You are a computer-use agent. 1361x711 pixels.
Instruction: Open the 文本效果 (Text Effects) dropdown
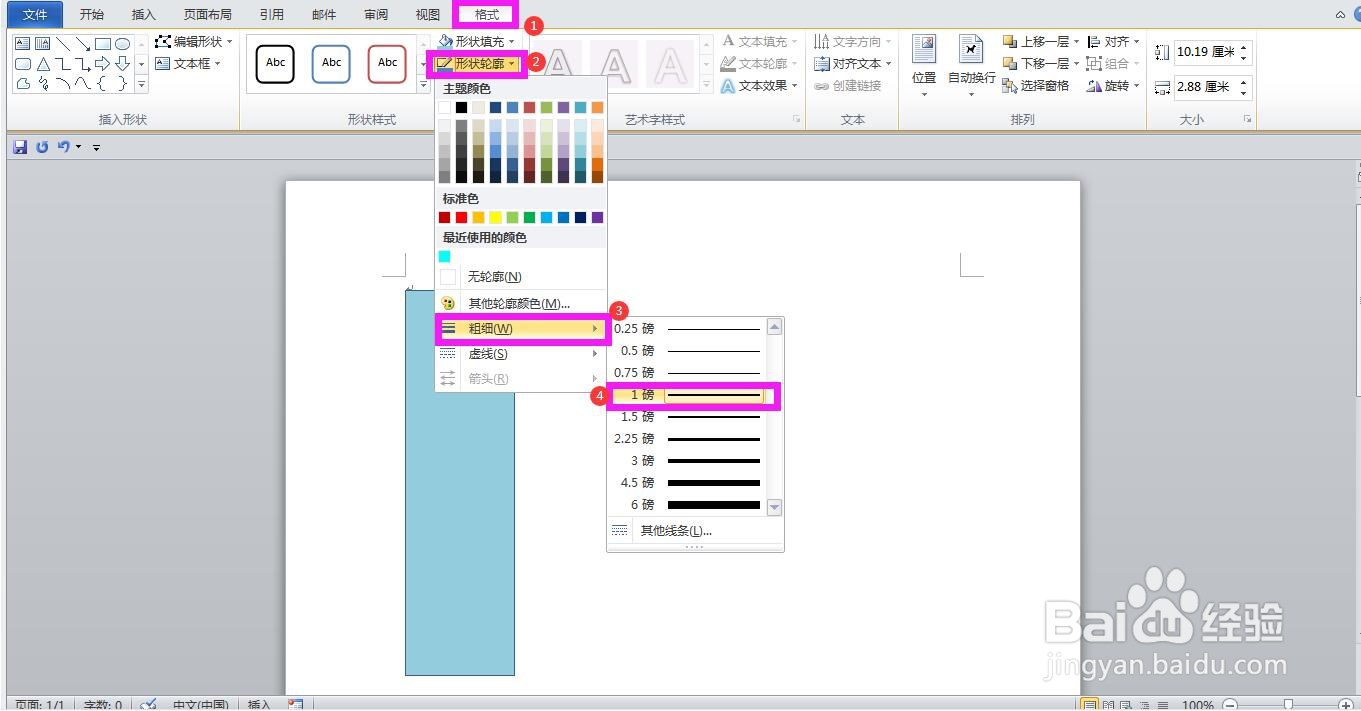coord(759,86)
